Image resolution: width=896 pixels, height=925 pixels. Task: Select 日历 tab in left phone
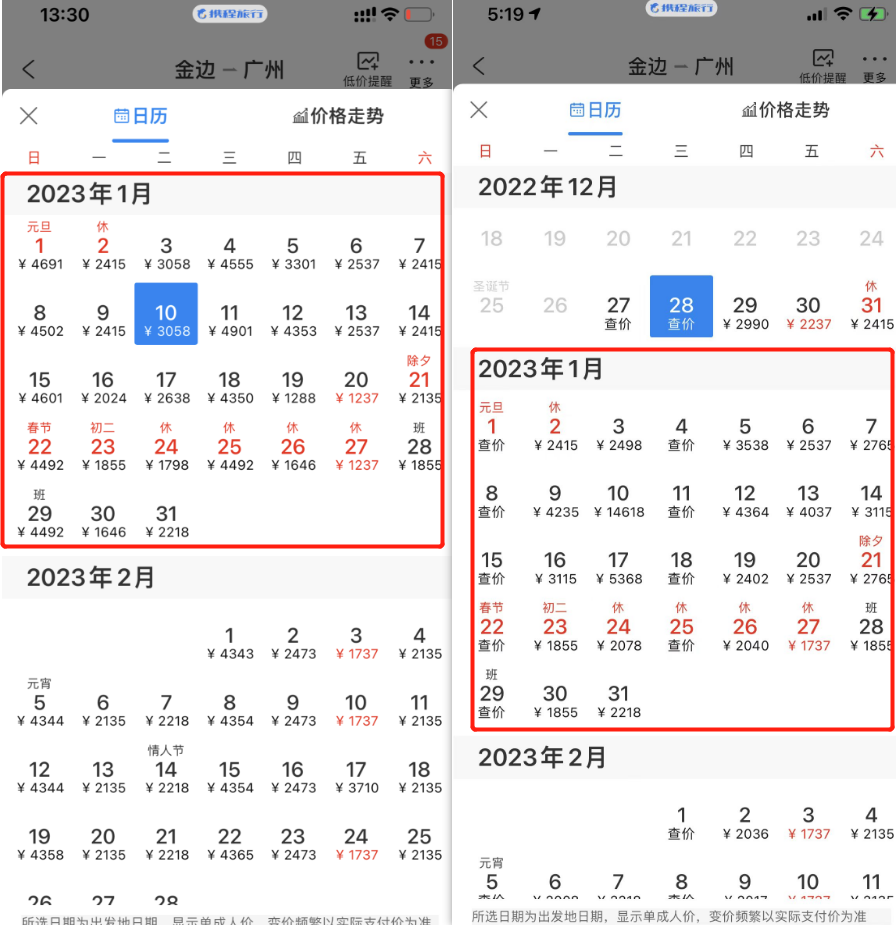click(x=140, y=116)
